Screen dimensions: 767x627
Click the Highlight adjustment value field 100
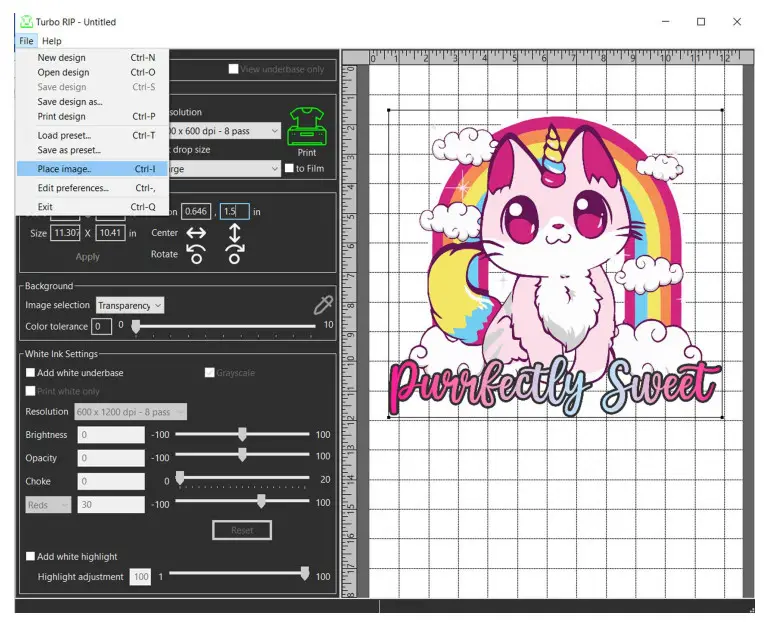[x=140, y=577]
